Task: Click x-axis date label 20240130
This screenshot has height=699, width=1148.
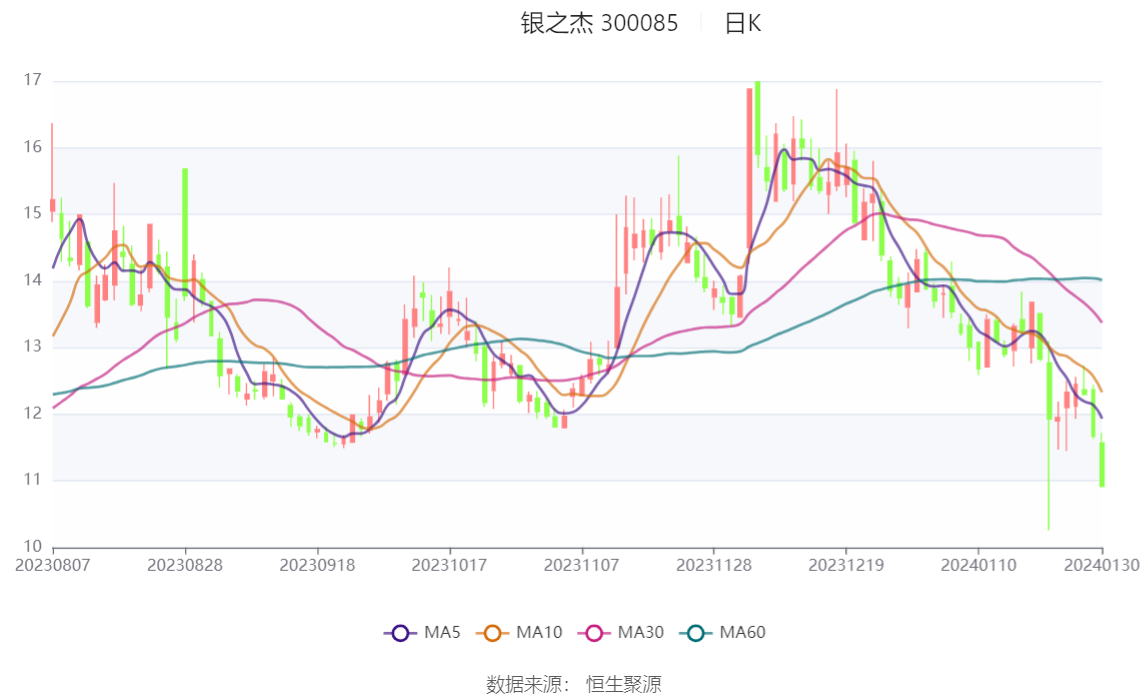Action: click(x=1102, y=565)
